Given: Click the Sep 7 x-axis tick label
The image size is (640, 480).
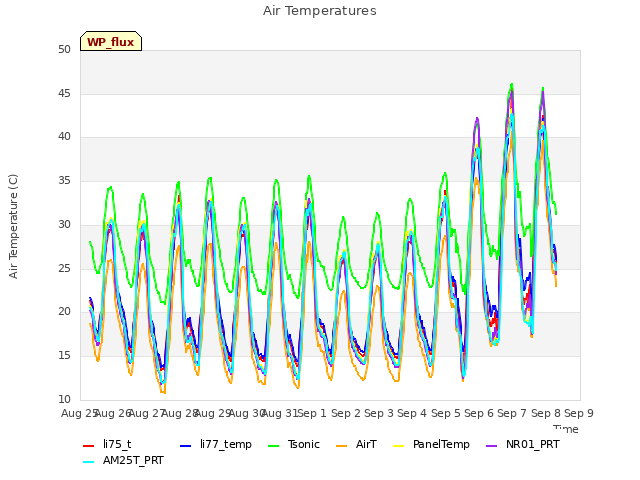Looking at the screenshot, I should click(512, 413).
